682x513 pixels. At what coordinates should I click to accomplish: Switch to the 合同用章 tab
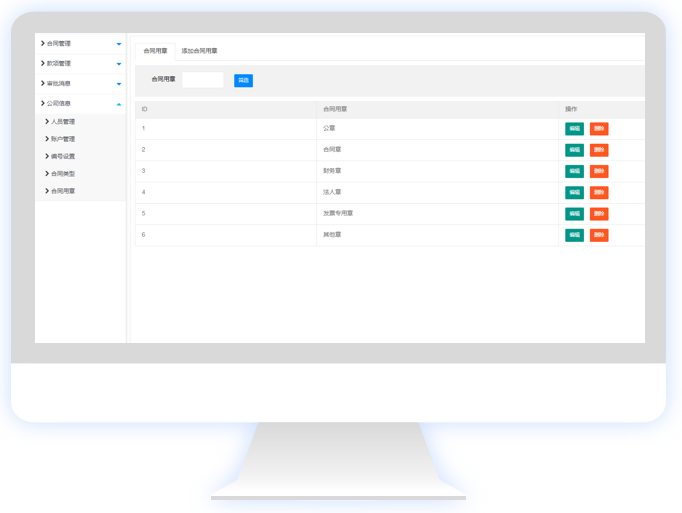(x=155, y=50)
